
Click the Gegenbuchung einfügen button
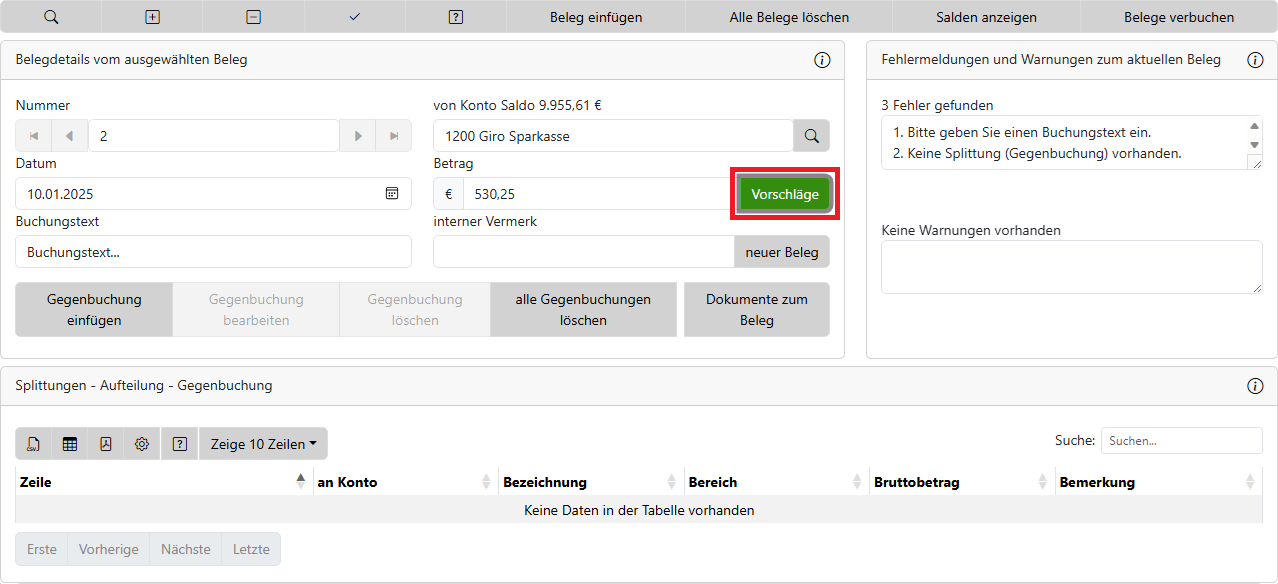pyautogui.click(x=94, y=310)
